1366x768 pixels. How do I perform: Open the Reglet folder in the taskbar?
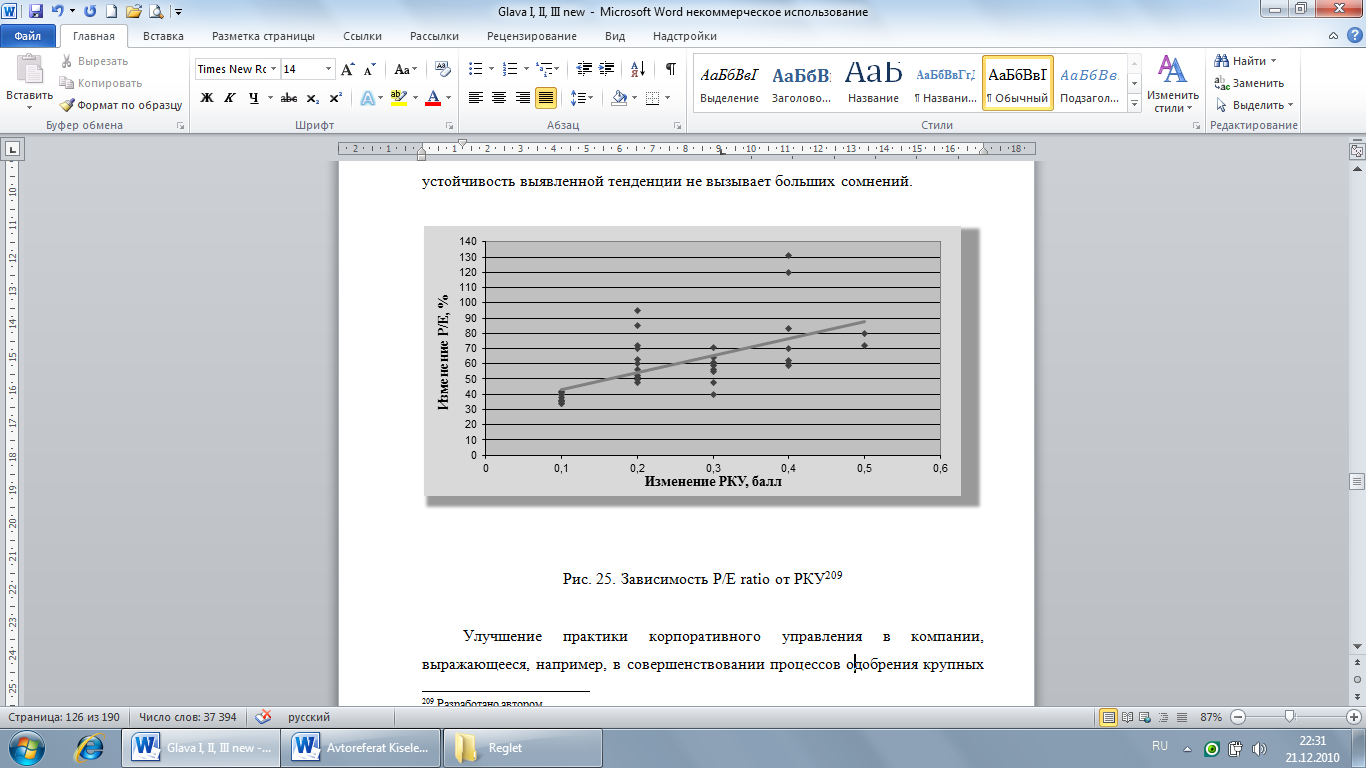pos(522,747)
